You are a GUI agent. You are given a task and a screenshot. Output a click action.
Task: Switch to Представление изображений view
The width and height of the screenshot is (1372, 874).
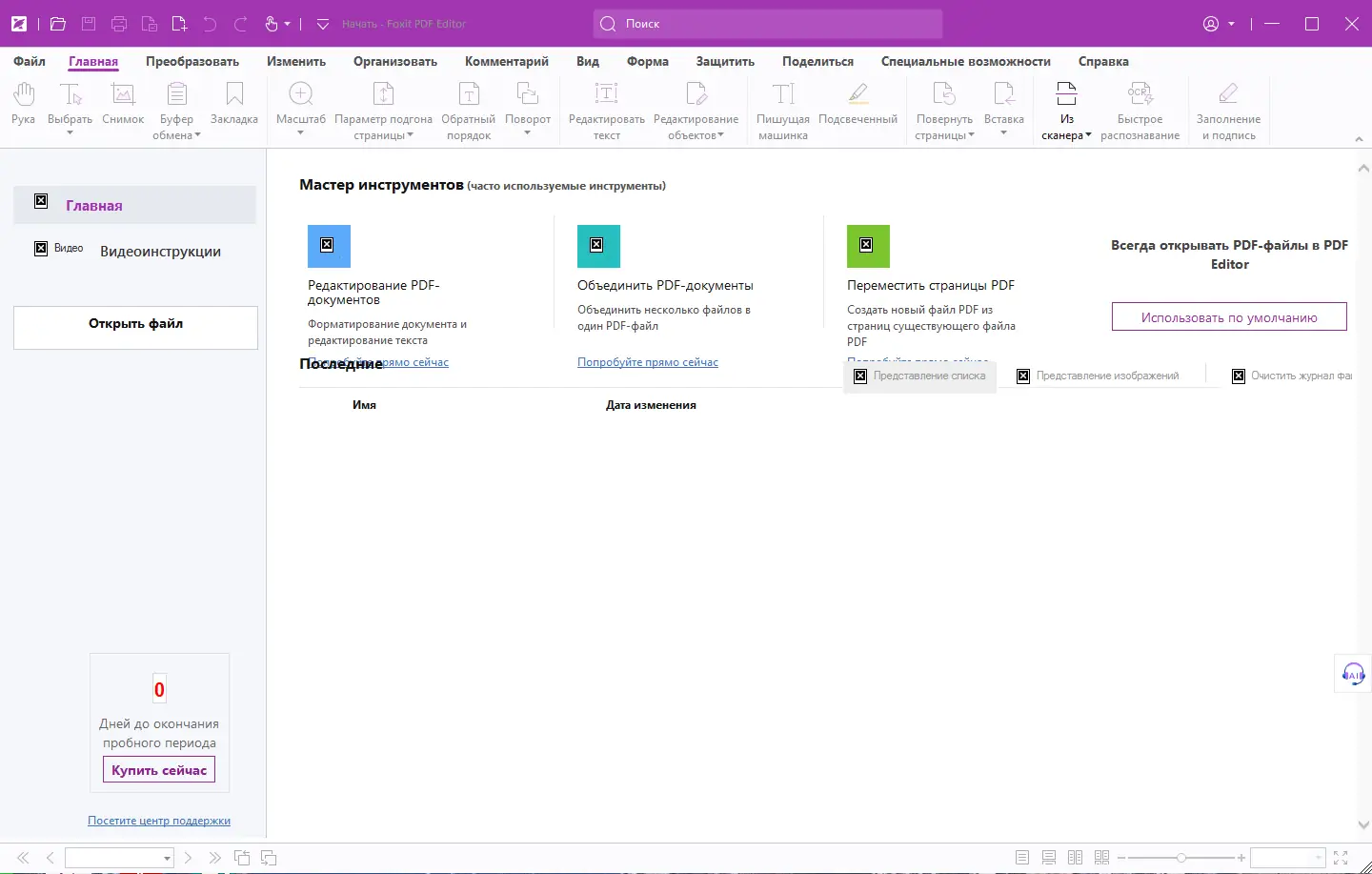point(1099,376)
